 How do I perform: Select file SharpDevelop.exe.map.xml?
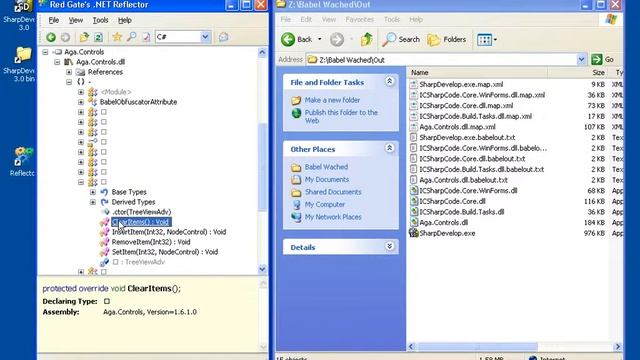461,84
